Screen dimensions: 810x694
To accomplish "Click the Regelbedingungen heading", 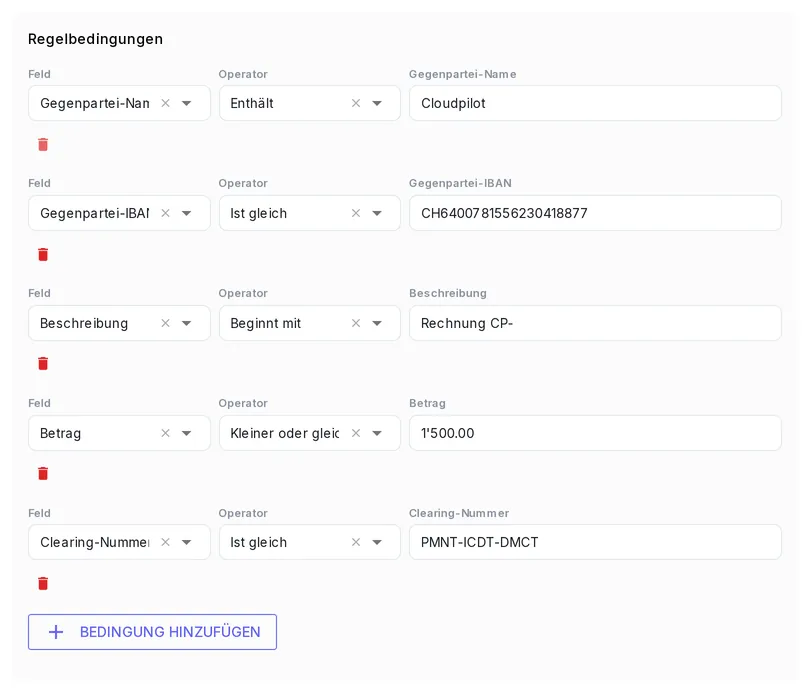I will [96, 39].
